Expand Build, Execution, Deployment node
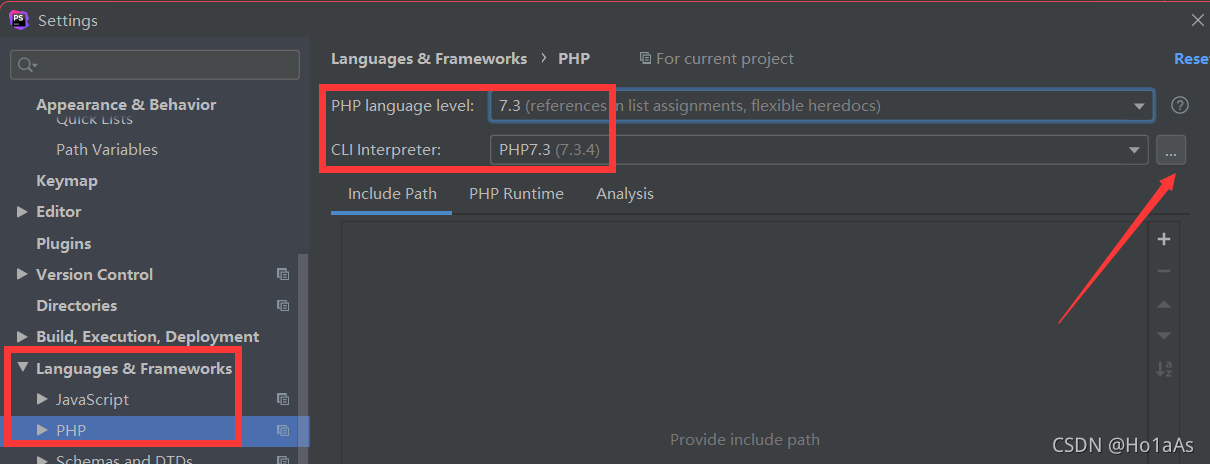 [23, 337]
